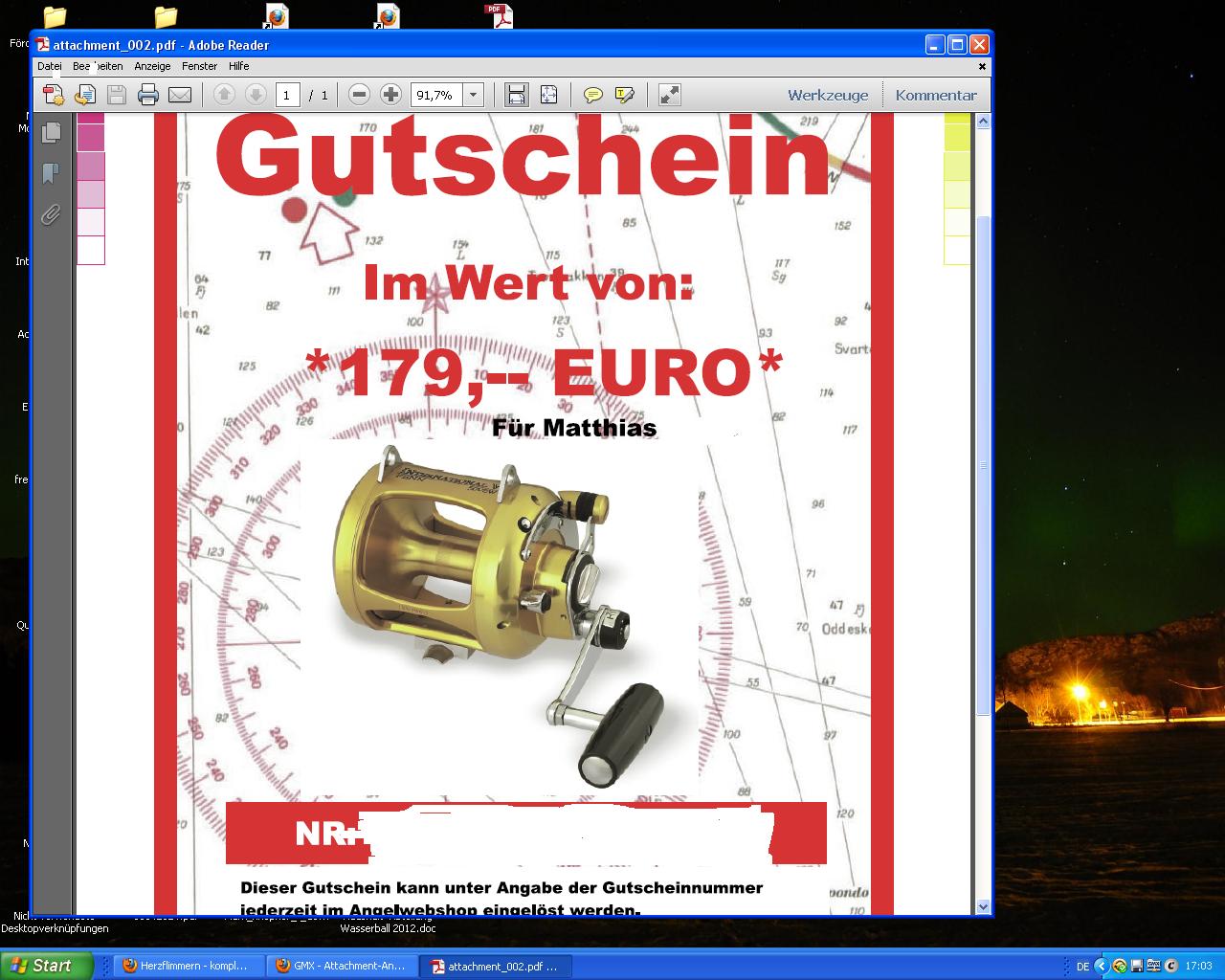Click the Adobe Reader title bar icon
The image size is (1225, 980).
tap(43, 44)
